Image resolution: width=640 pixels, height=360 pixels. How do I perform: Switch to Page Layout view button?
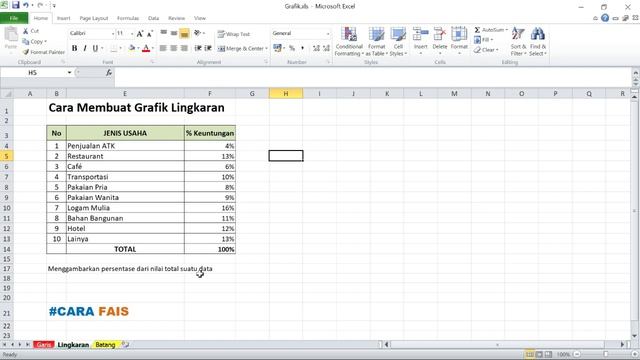click(539, 355)
